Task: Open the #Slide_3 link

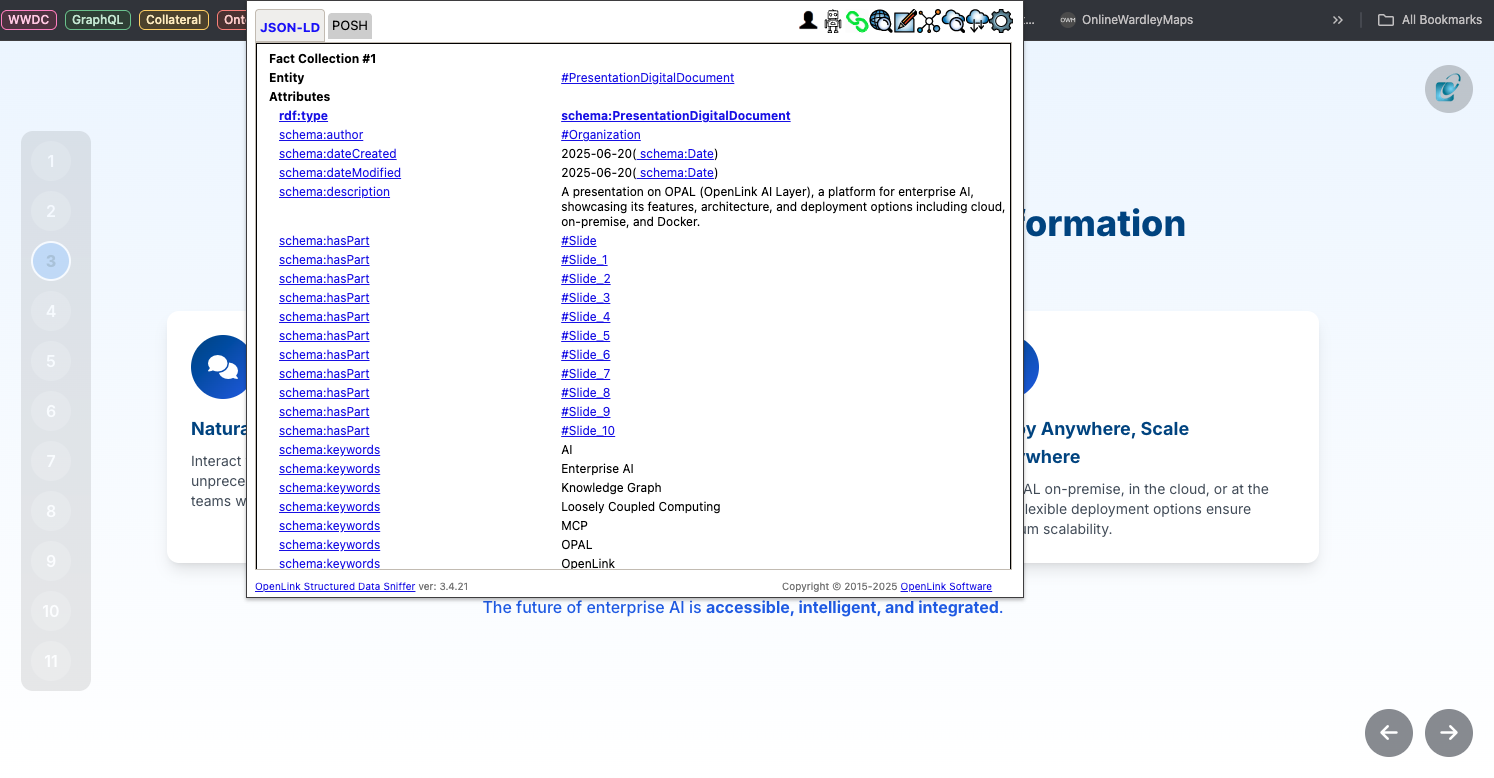Action: (586, 298)
